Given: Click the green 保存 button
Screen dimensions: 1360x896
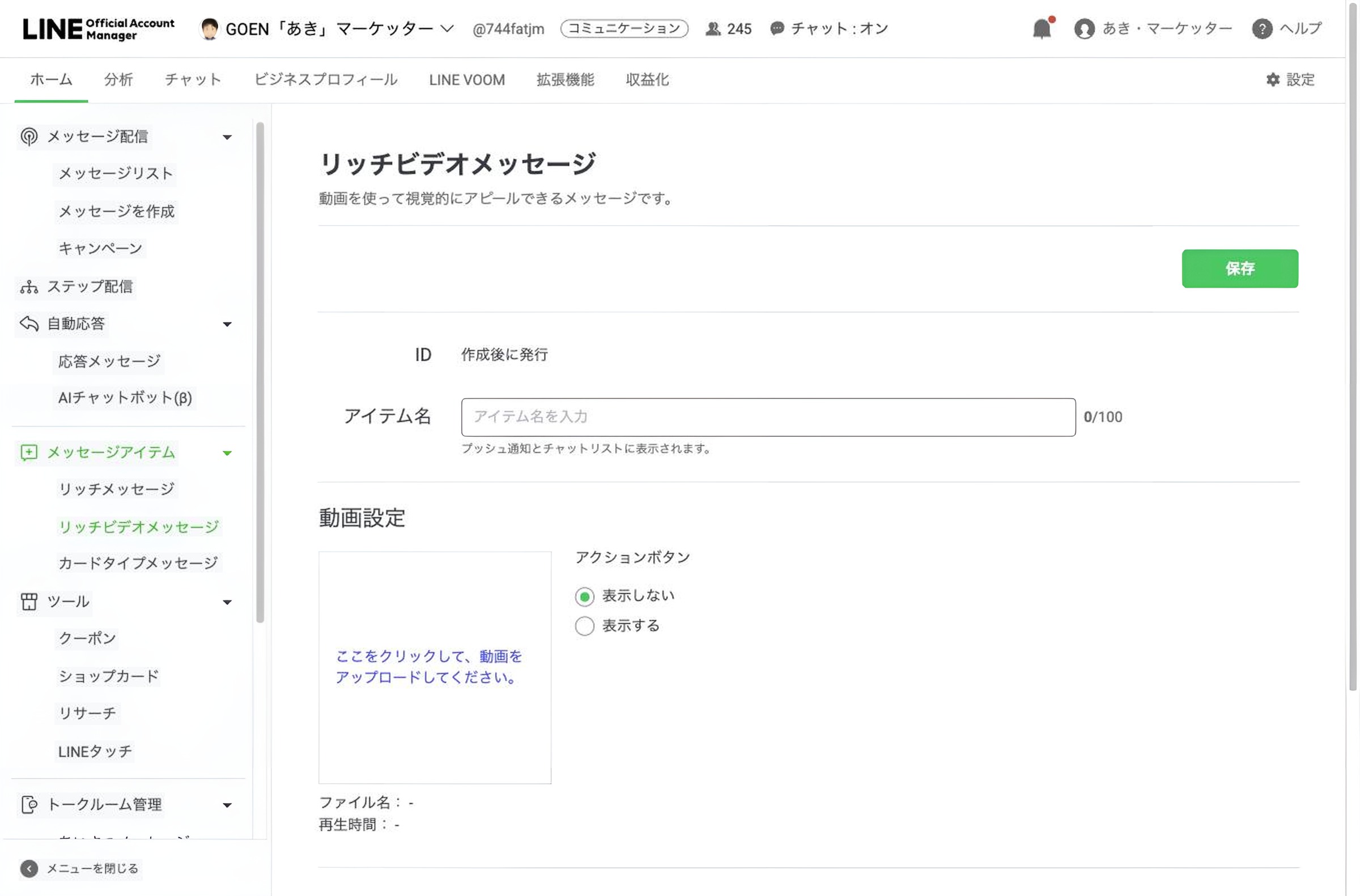Looking at the screenshot, I should [x=1239, y=268].
